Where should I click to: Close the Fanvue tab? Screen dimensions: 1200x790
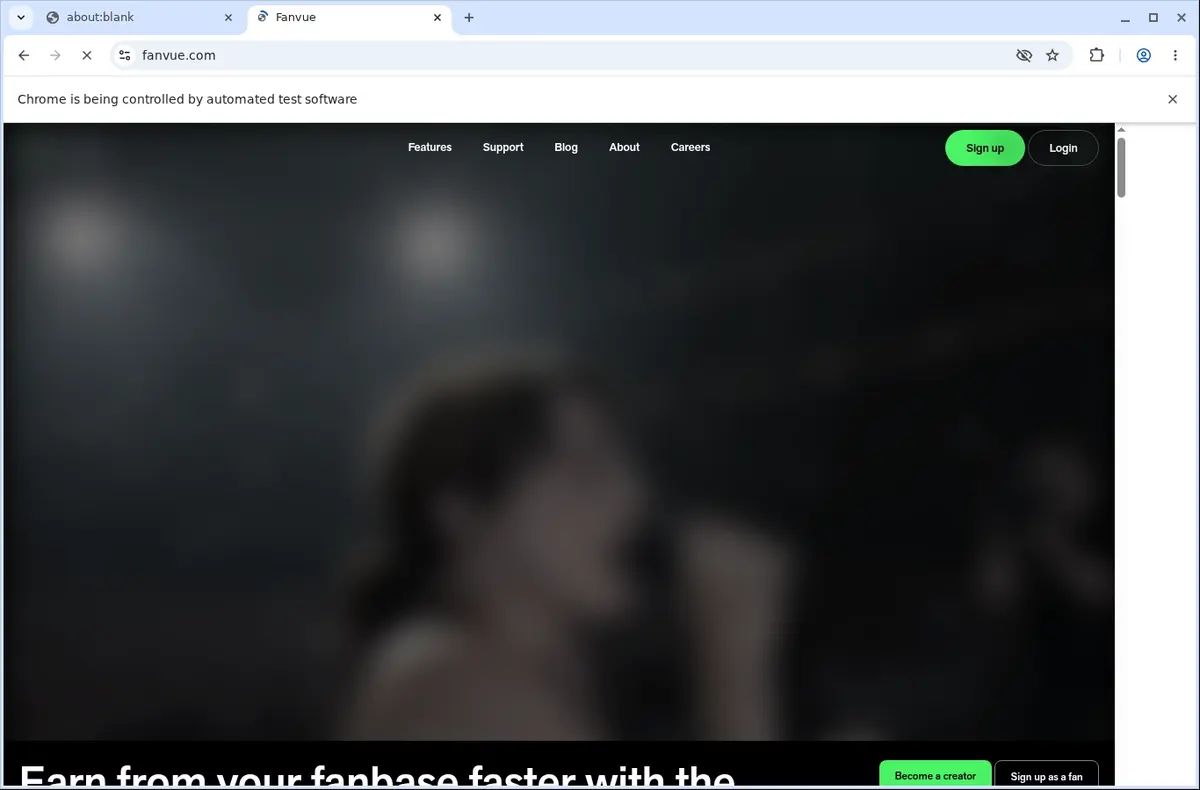point(438,17)
